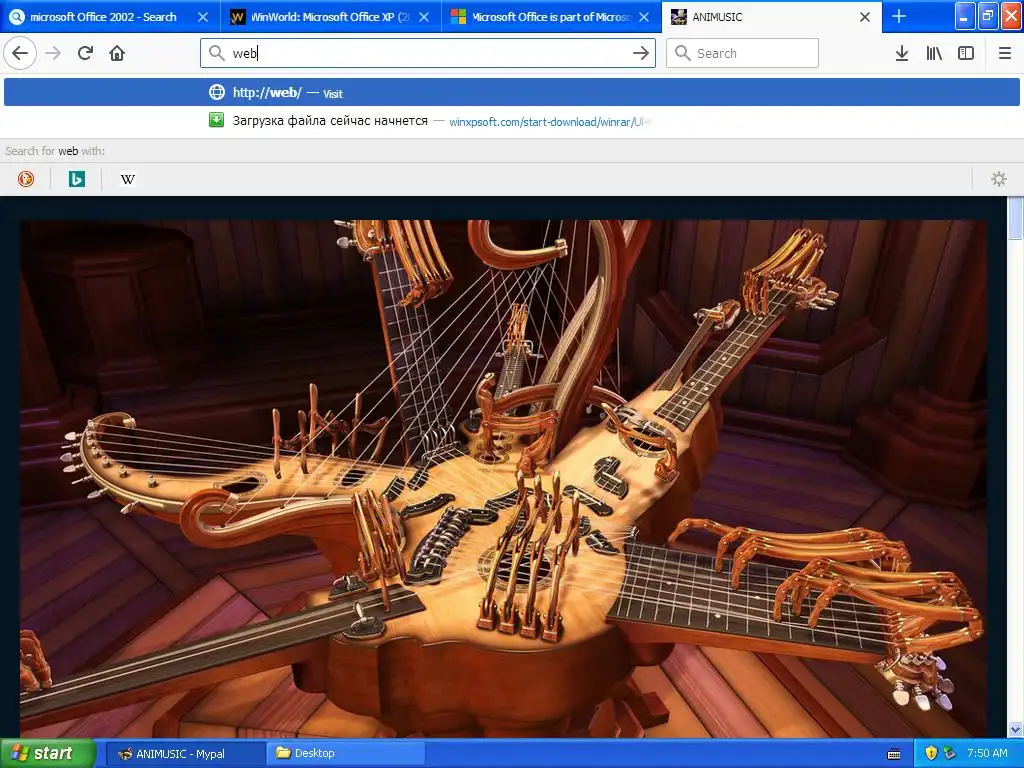Click magnifier icon in the Search box
Screen dimensions: 1024x768
coord(682,53)
